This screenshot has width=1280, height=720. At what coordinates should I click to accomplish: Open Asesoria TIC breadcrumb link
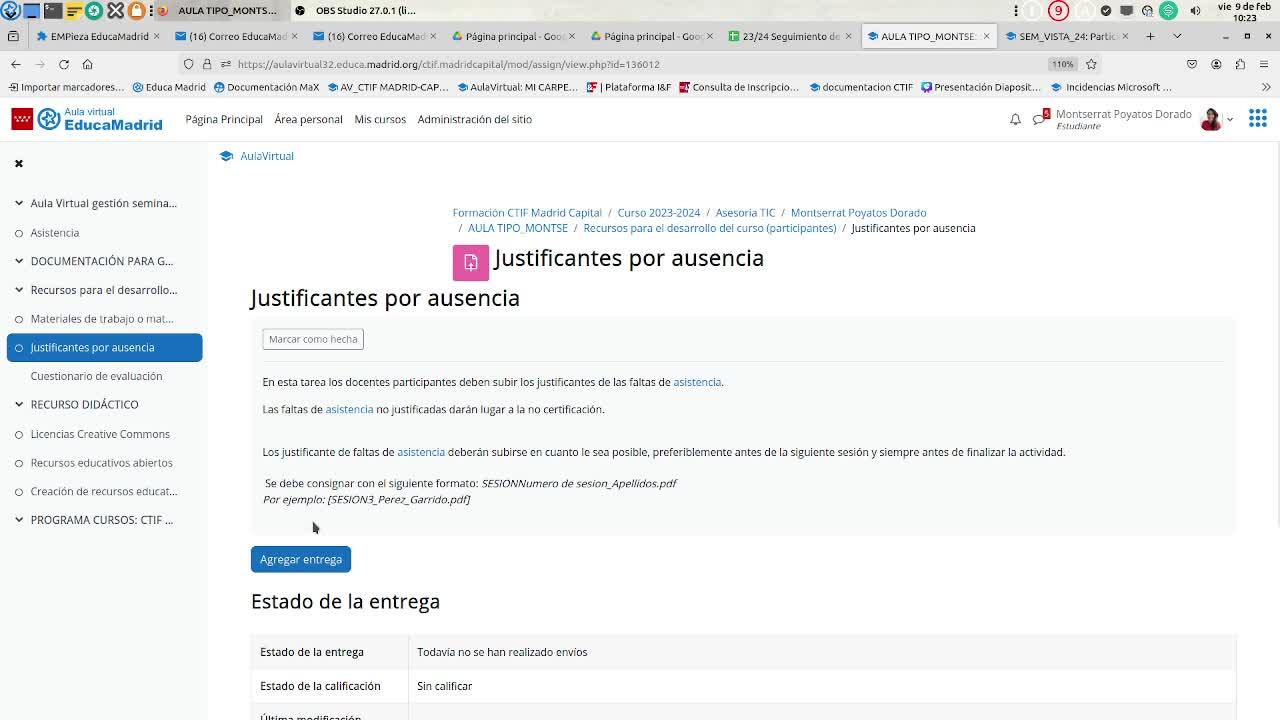[745, 213]
